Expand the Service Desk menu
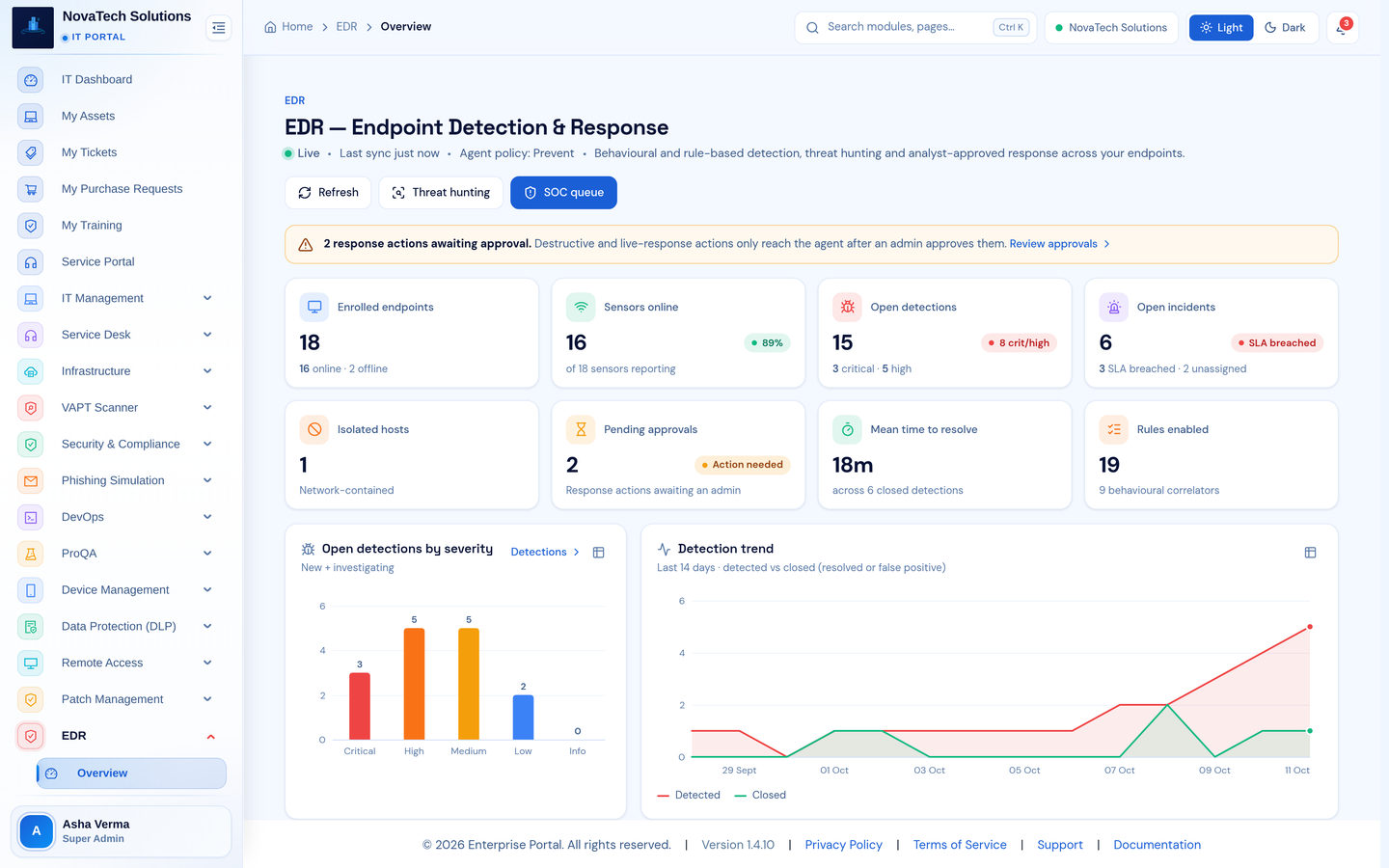Image resolution: width=1389 pixels, height=868 pixels. click(122, 335)
